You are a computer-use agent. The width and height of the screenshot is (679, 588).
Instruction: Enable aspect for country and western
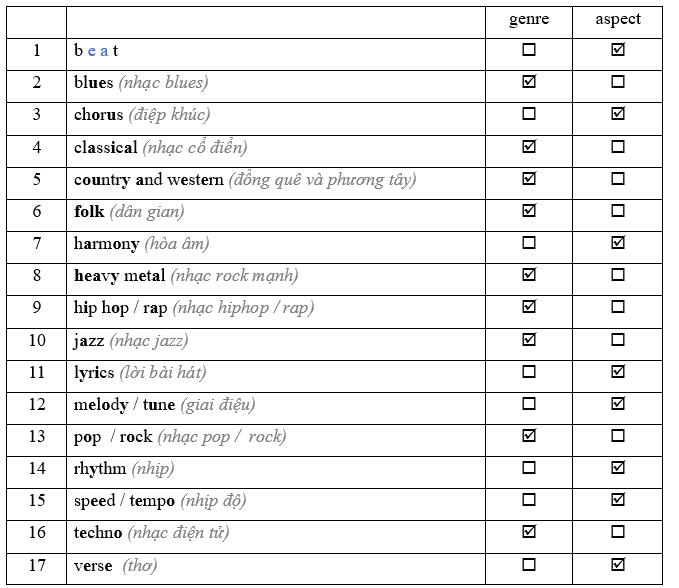coord(618,179)
